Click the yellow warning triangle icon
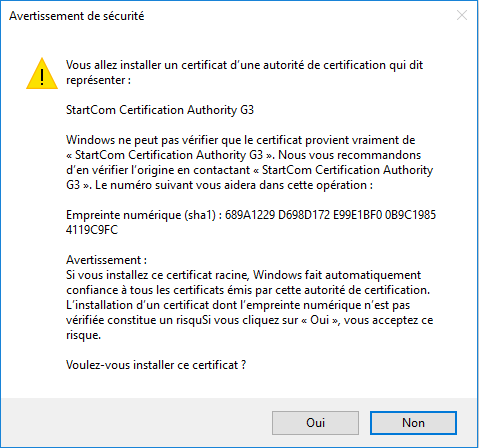Screen dimensions: 479x448 click(x=42, y=74)
